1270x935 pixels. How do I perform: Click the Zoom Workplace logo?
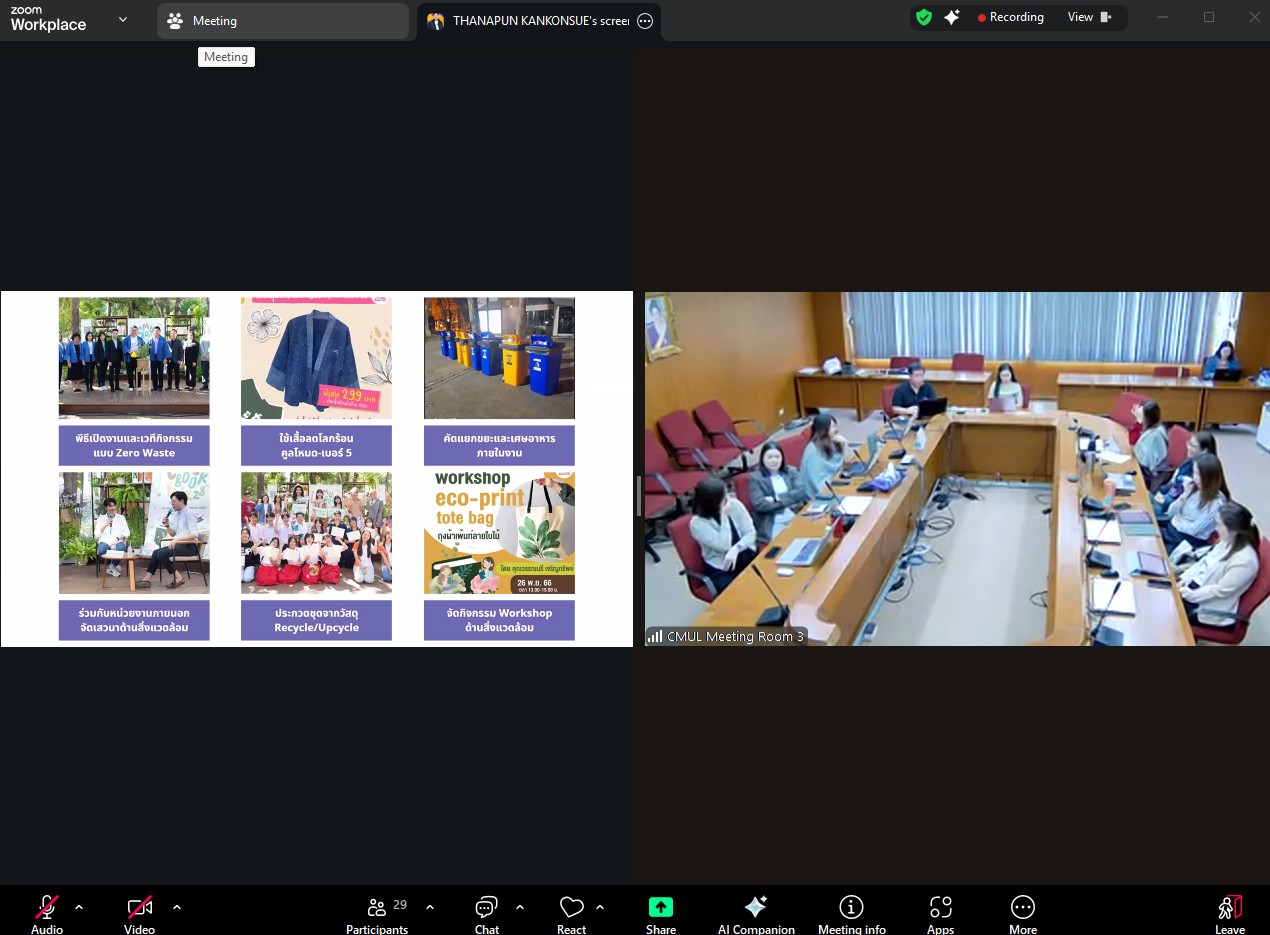(x=48, y=19)
